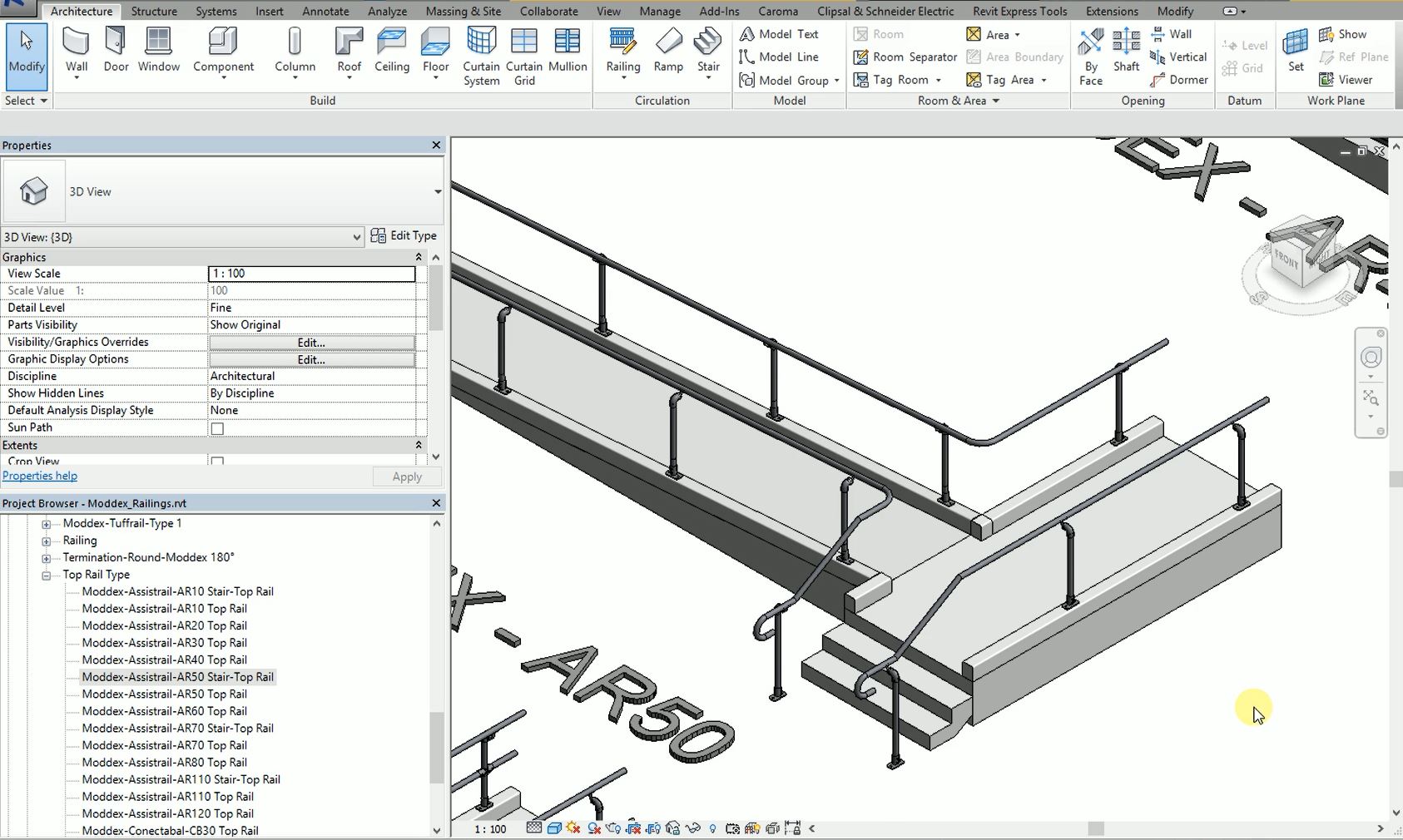The image size is (1403, 840).
Task: Expand Termination-Round-Moddex 180° node
Action: pyautogui.click(x=47, y=558)
